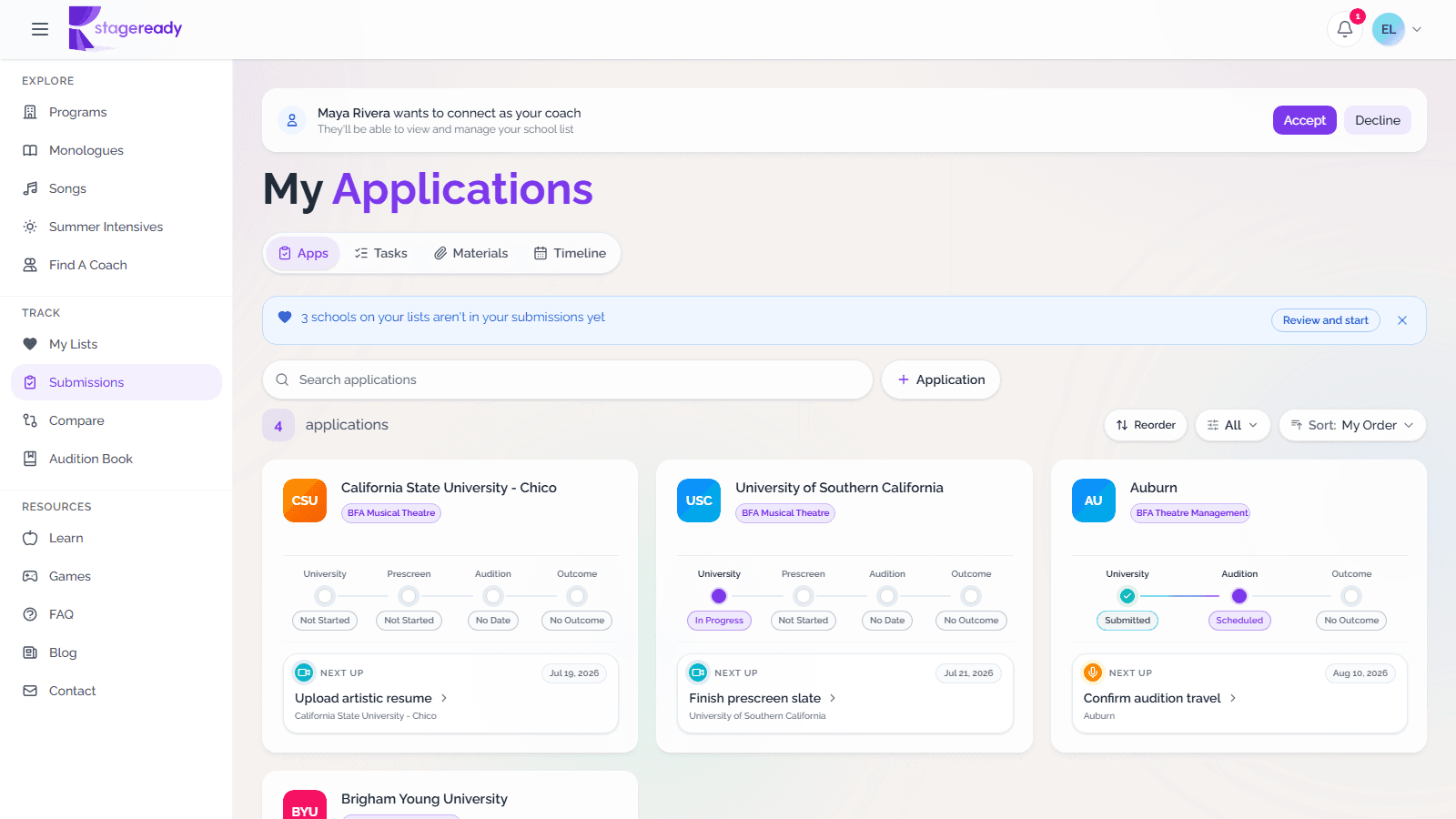This screenshot has height=819, width=1456.
Task: Click Auburn's Scheduled status badge
Action: pyautogui.click(x=1239, y=621)
